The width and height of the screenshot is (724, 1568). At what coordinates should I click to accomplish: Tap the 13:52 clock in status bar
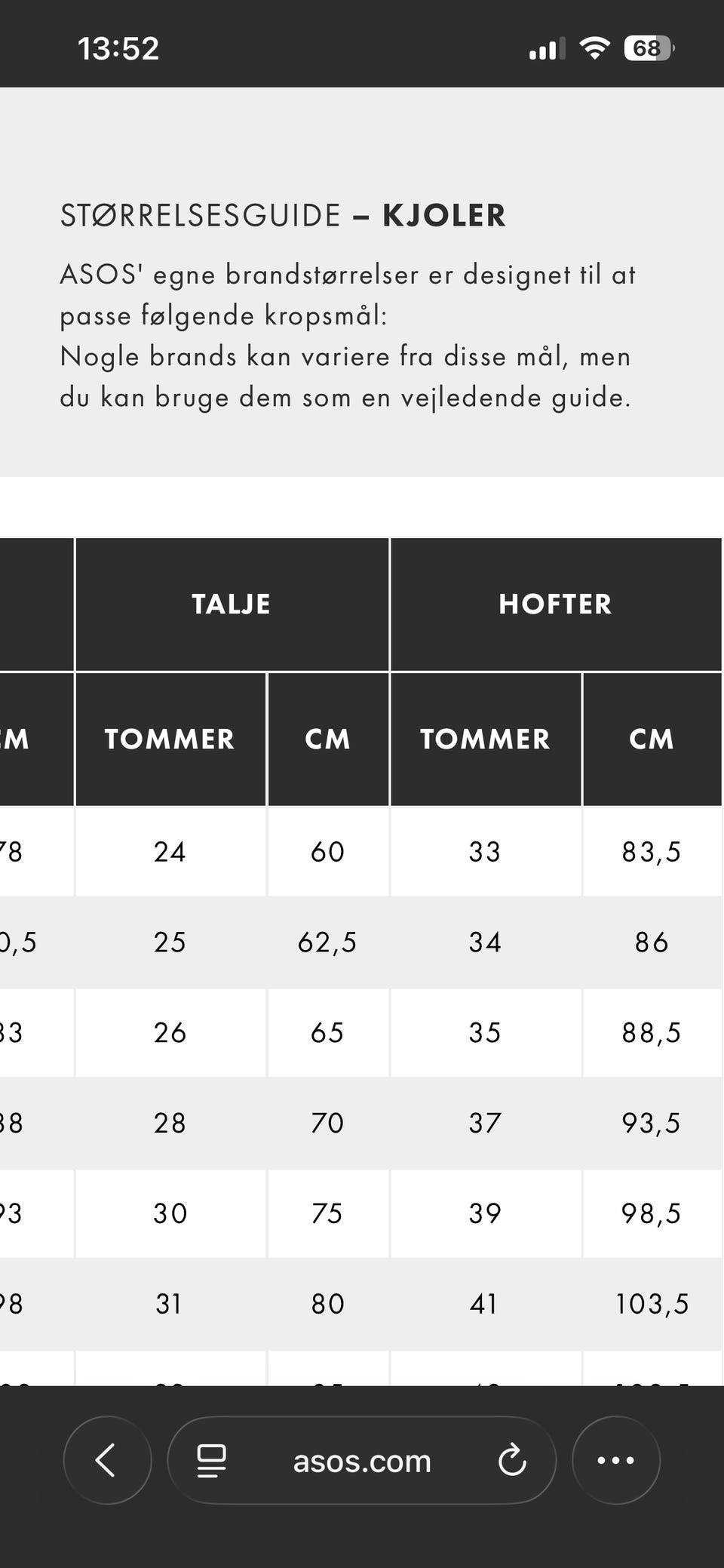tap(118, 49)
